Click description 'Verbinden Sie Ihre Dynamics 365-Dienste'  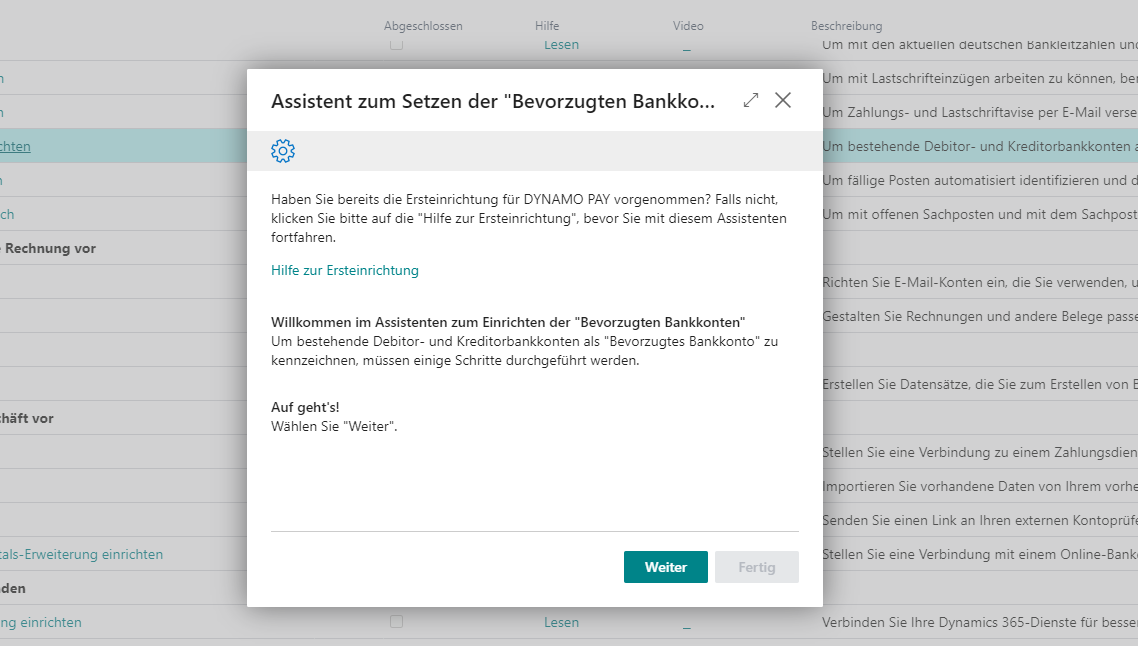(980, 622)
